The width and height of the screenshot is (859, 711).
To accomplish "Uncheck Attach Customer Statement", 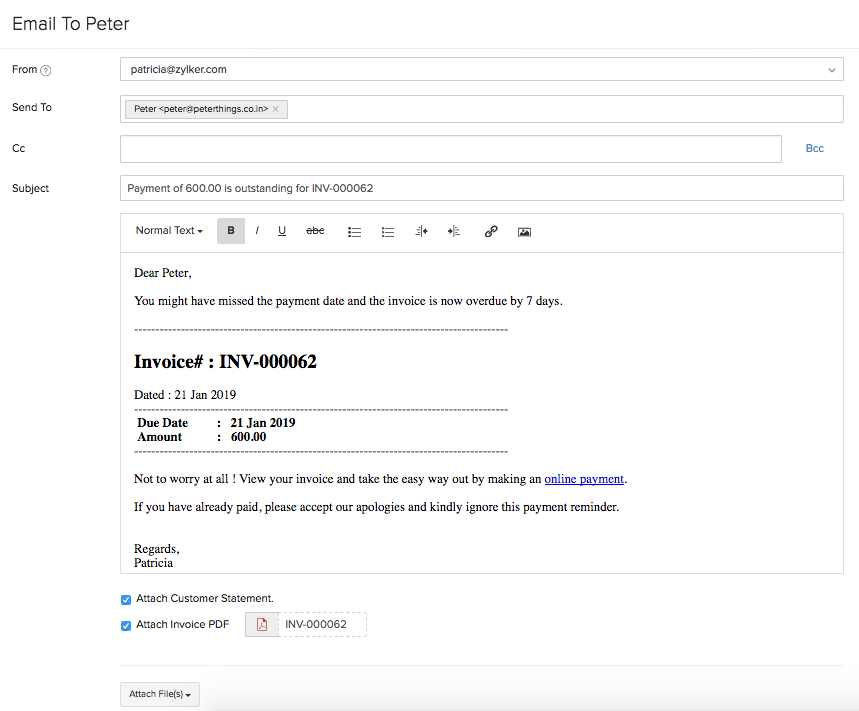I will click(x=125, y=599).
